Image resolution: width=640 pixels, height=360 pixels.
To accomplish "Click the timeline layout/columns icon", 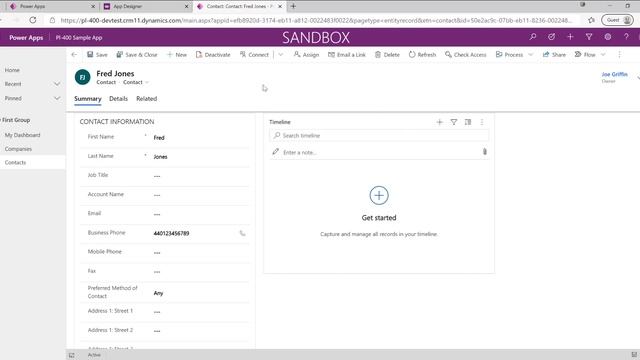I will point(468,122).
